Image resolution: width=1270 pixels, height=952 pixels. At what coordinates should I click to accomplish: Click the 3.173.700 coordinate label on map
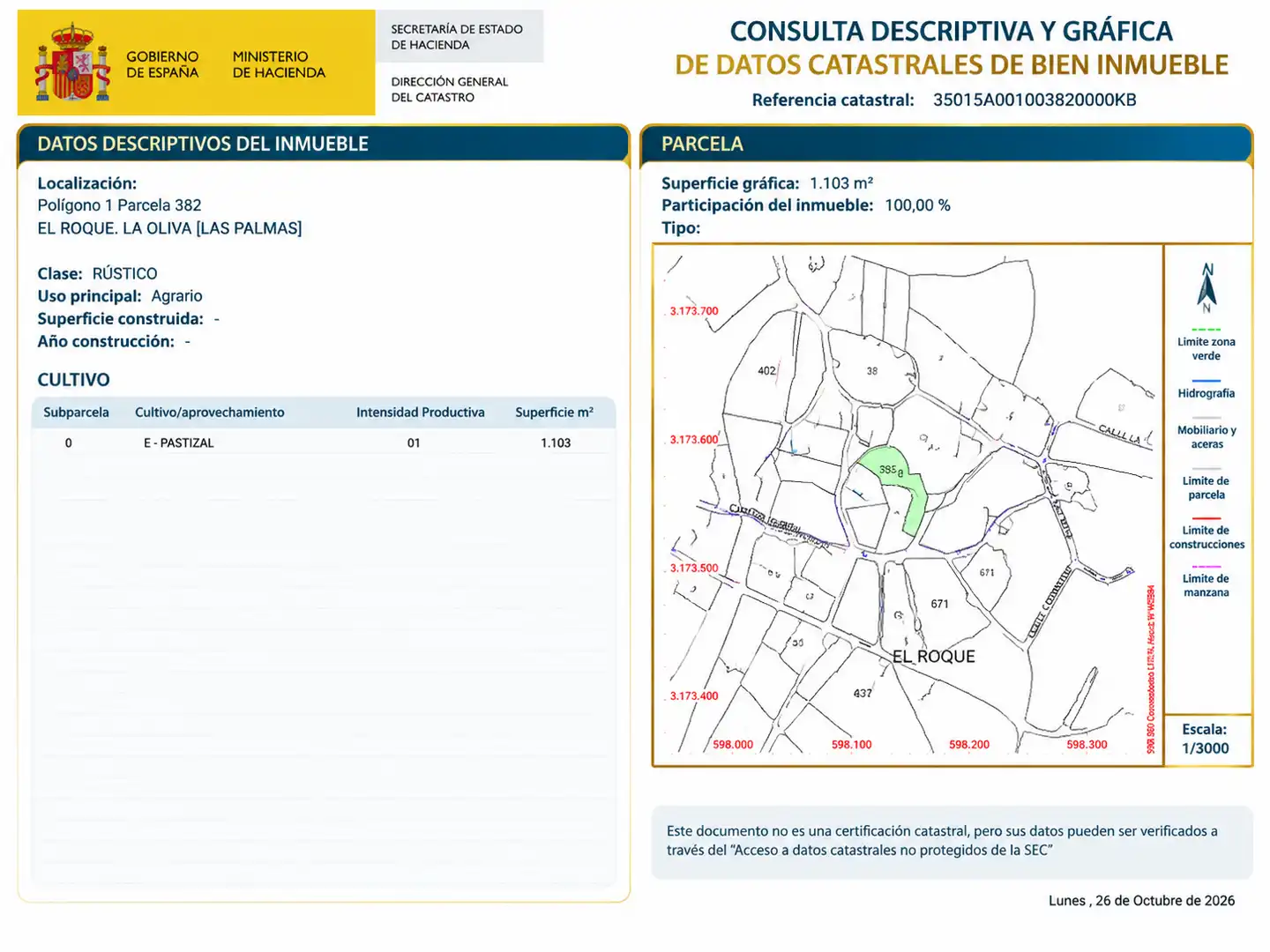694,311
